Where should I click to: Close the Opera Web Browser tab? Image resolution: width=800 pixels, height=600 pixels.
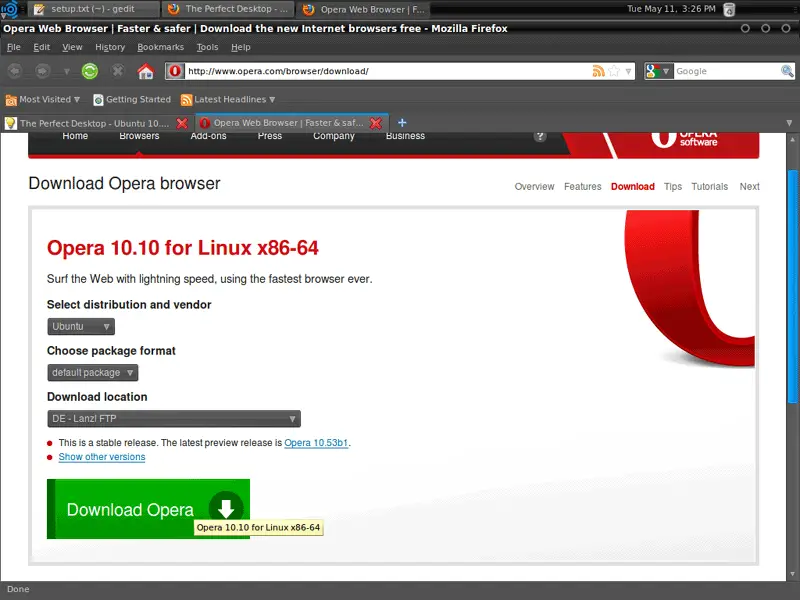[376, 123]
